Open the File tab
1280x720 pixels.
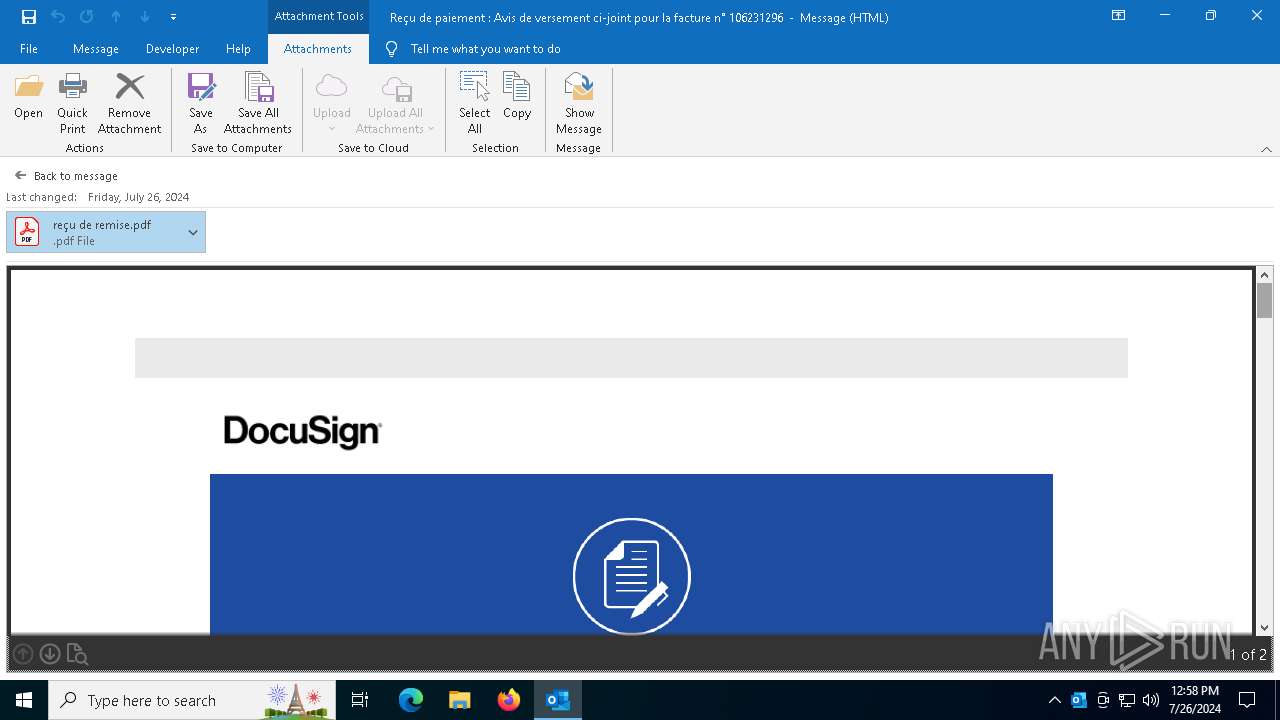[29, 49]
